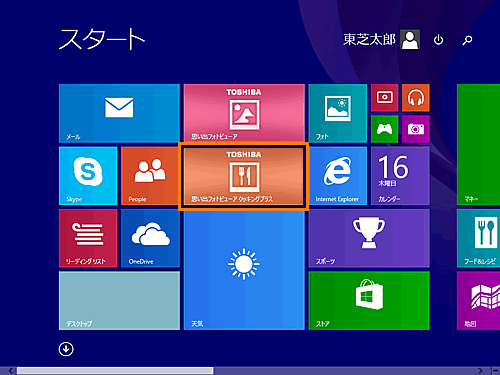Launch the Skype tile
The width and height of the screenshot is (500, 375).
[x=88, y=176]
